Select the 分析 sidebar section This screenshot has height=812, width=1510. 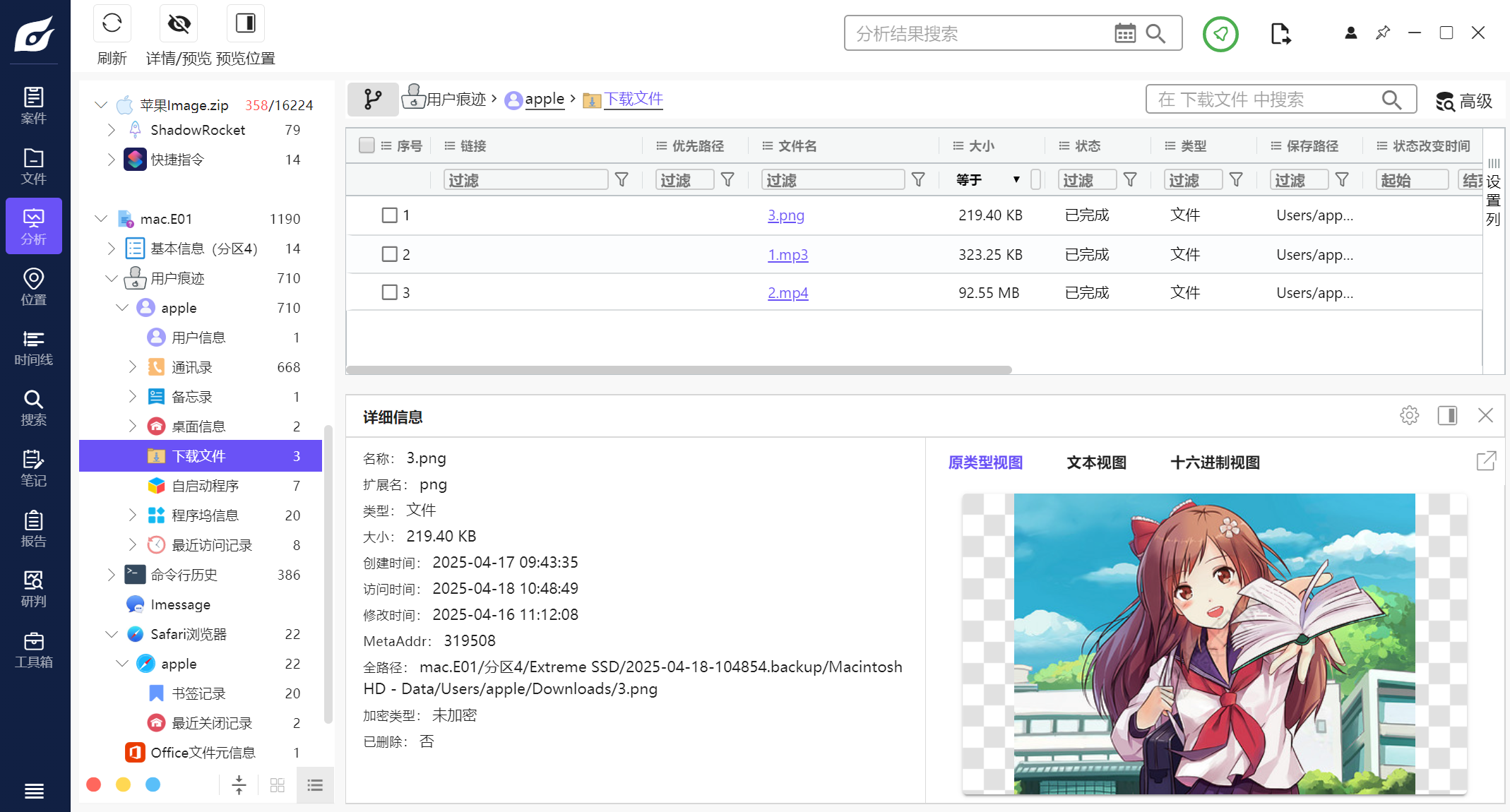click(34, 226)
